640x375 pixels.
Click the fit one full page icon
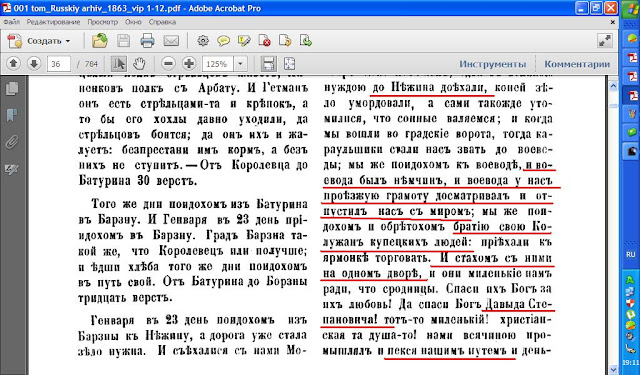(289, 64)
